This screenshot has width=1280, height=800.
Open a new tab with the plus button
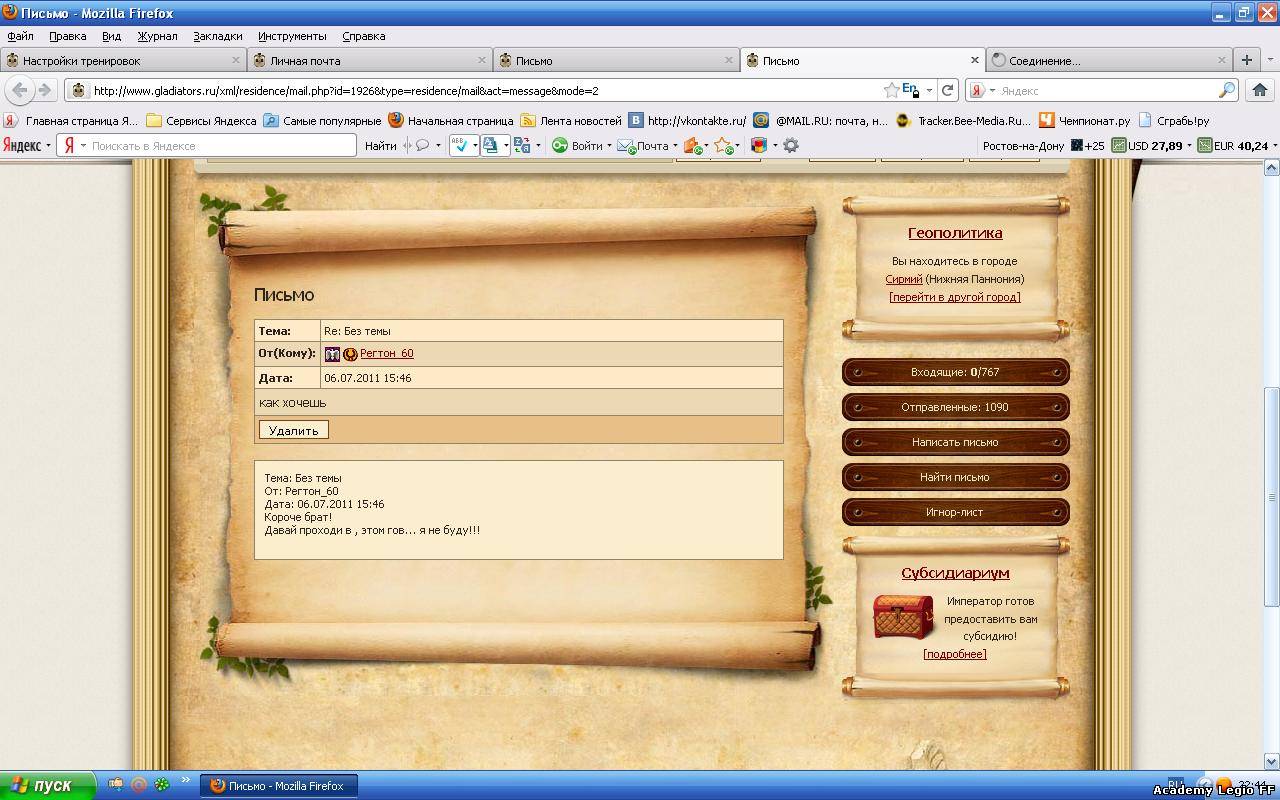[x=1247, y=60]
